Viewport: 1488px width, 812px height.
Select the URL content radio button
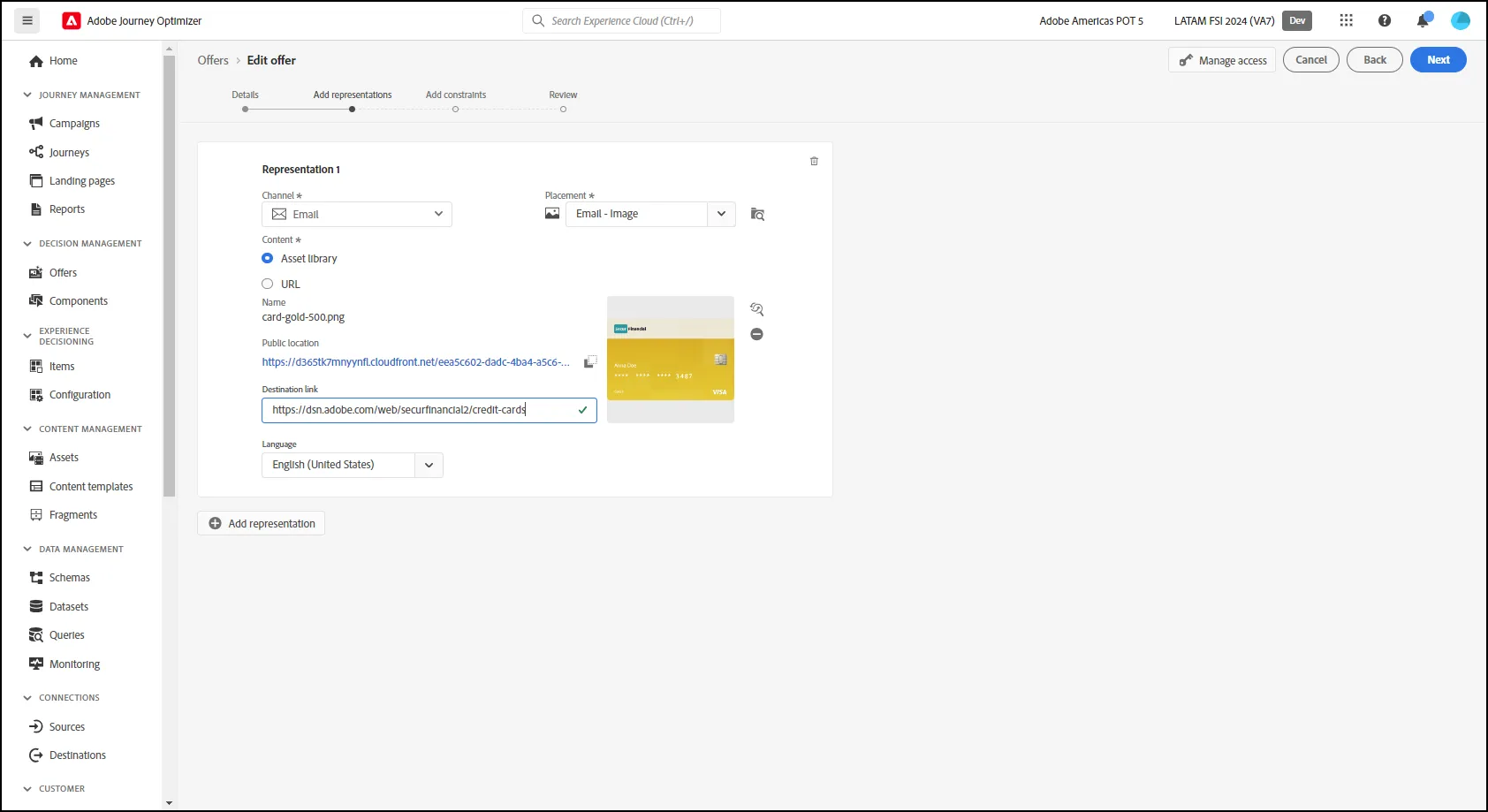point(267,284)
